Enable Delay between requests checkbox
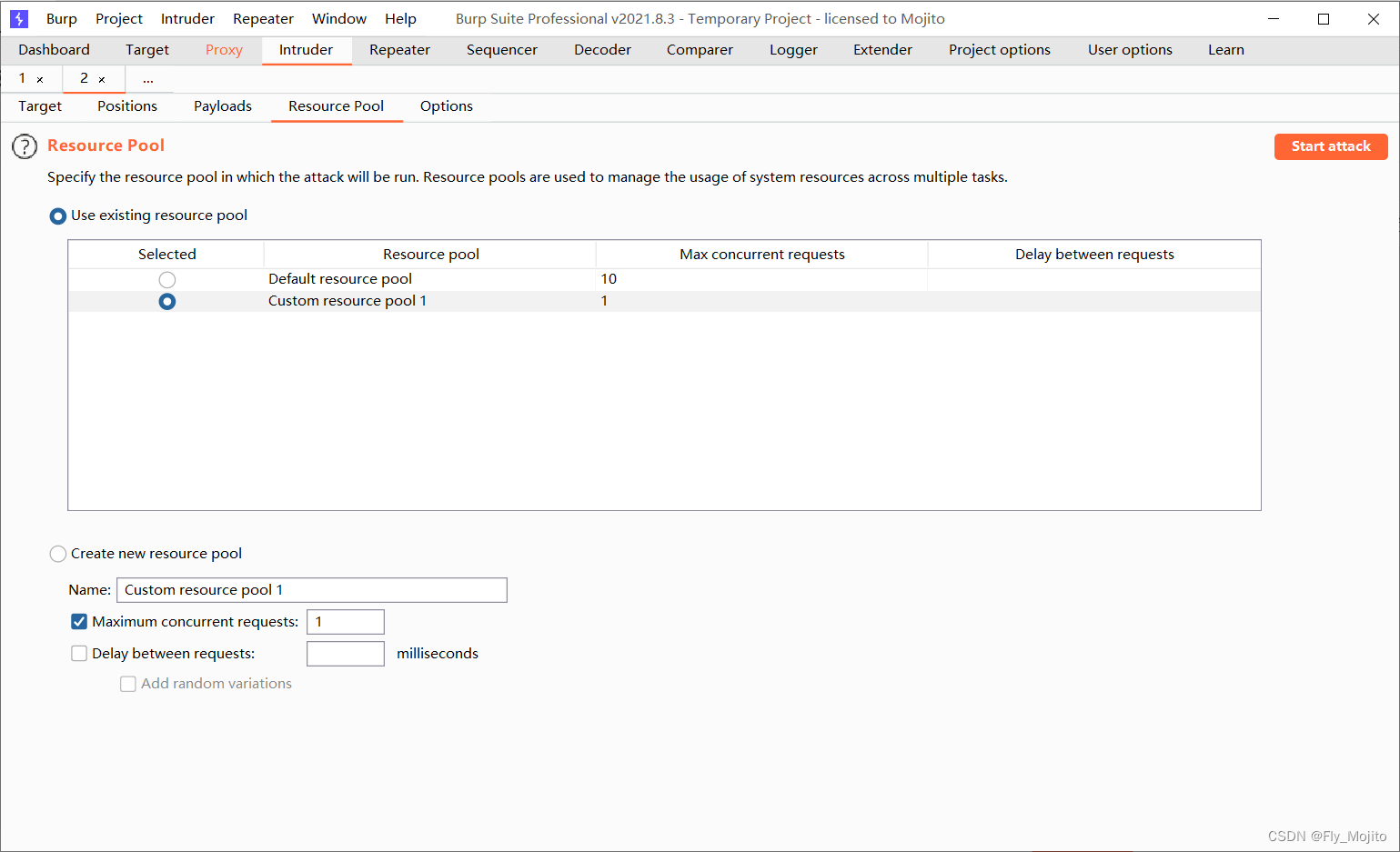The width and height of the screenshot is (1400, 852). tap(79, 654)
